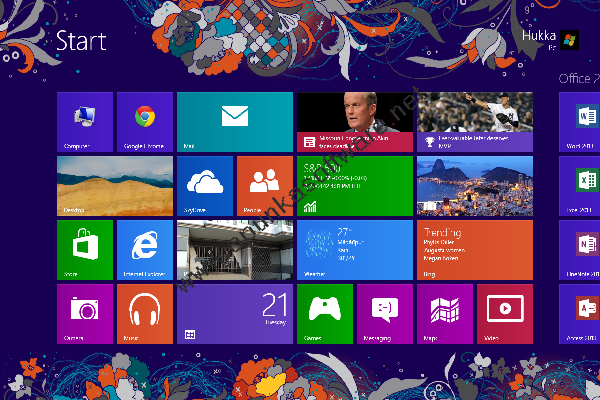The width and height of the screenshot is (600, 400).
Task: Open the People tile
Action: click(265, 186)
